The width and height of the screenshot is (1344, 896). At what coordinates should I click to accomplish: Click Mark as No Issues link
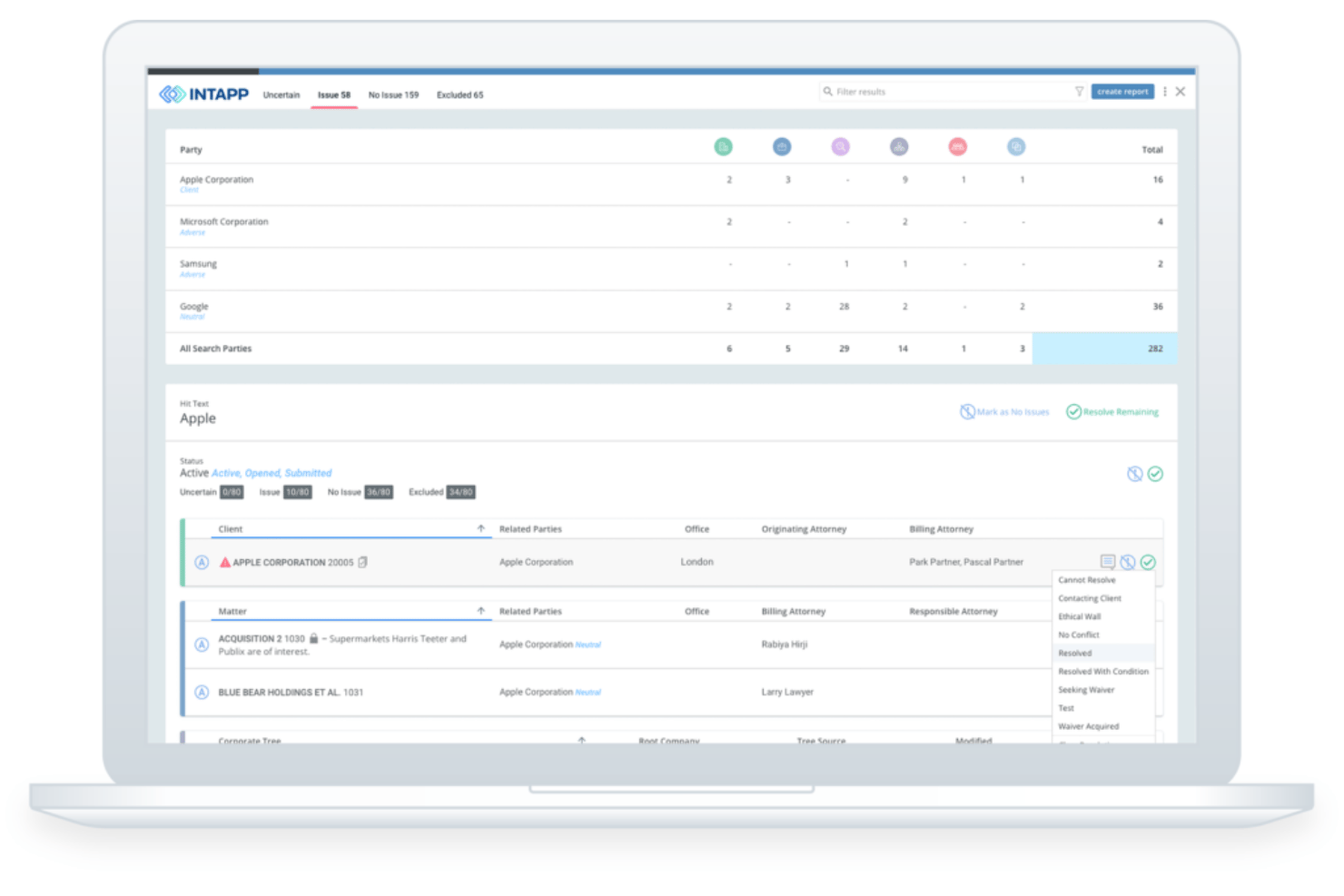[x=1004, y=412]
